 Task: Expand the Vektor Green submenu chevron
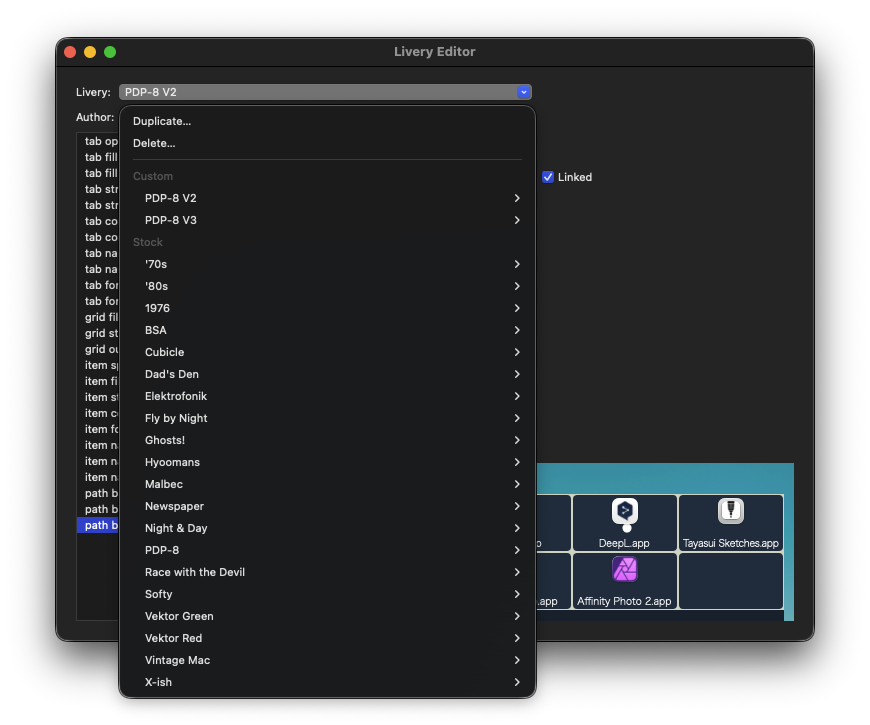pos(517,616)
